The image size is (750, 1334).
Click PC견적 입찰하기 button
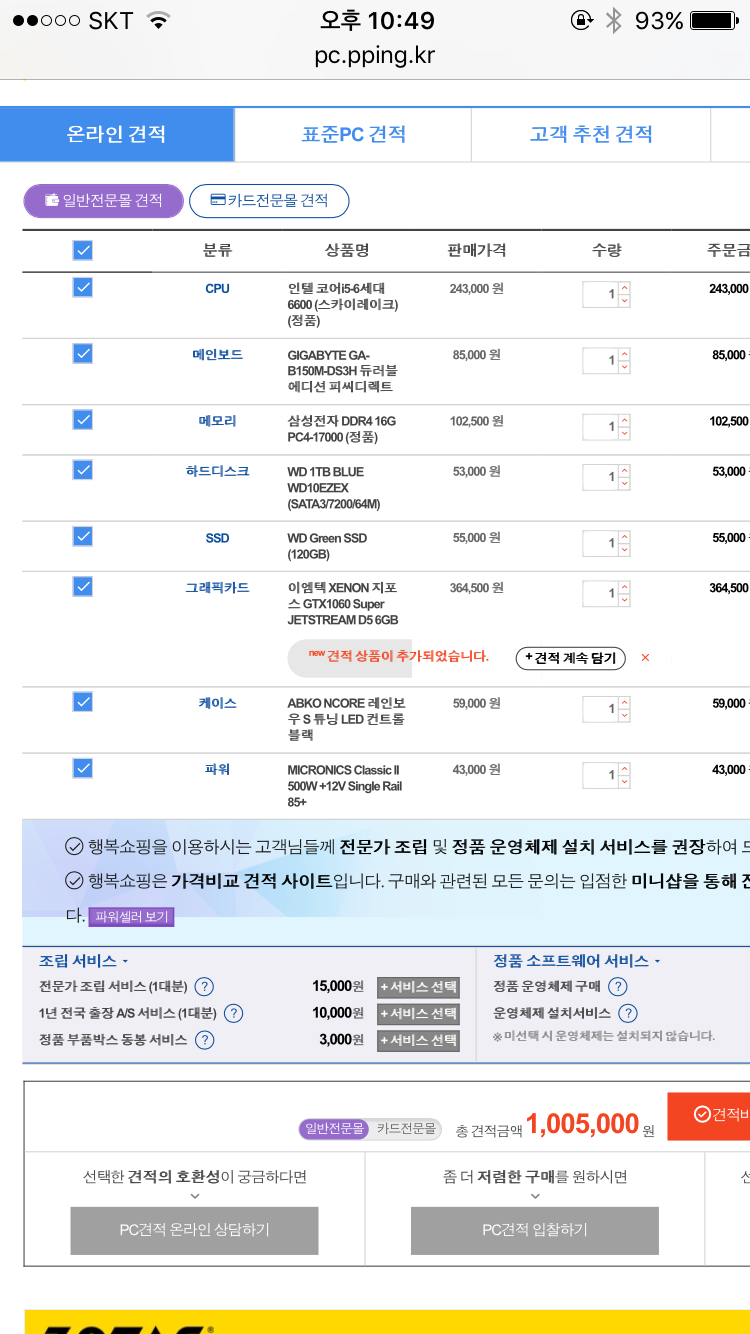(x=535, y=1230)
